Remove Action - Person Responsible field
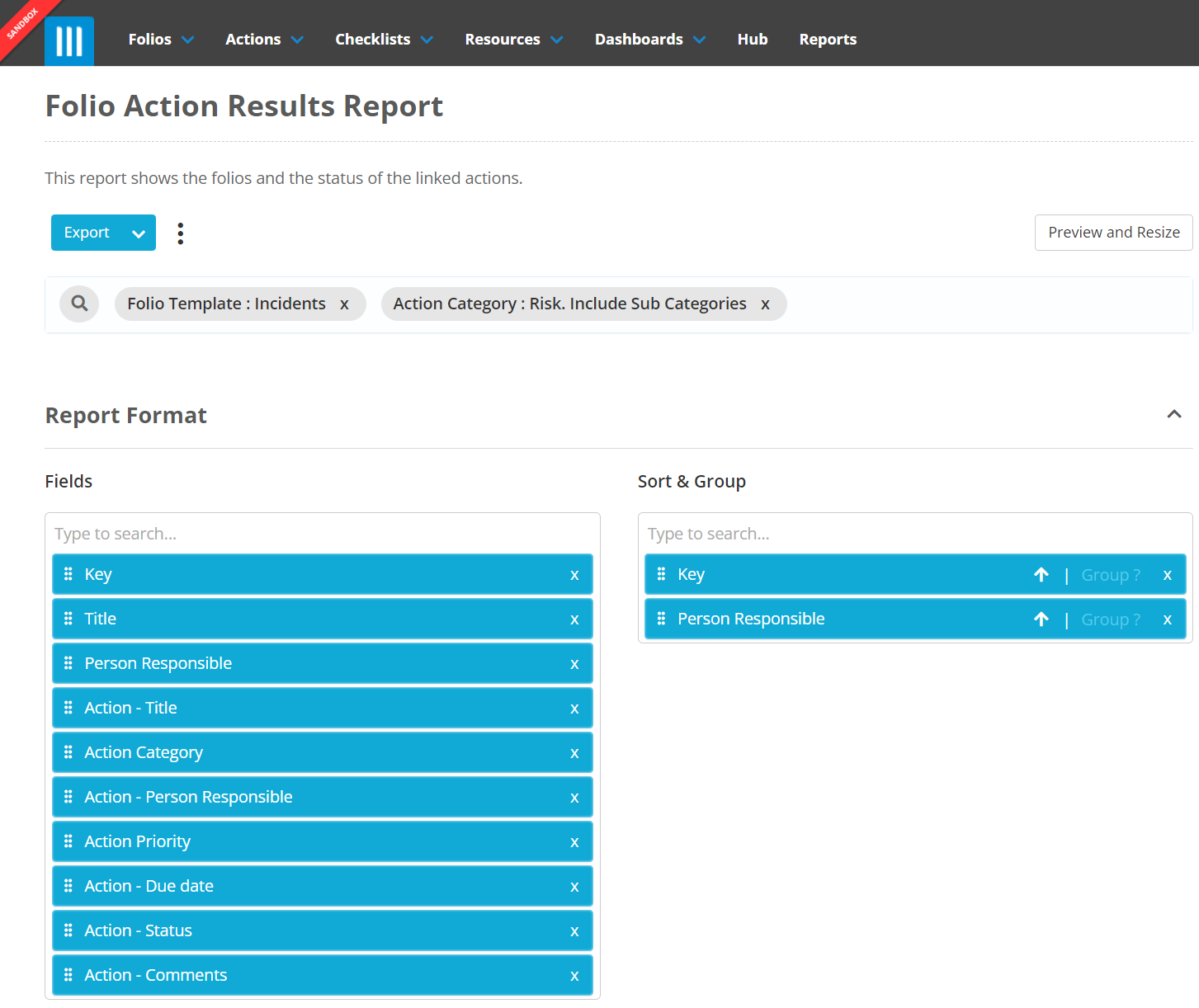The height and width of the screenshot is (1008, 1199). [x=574, y=798]
